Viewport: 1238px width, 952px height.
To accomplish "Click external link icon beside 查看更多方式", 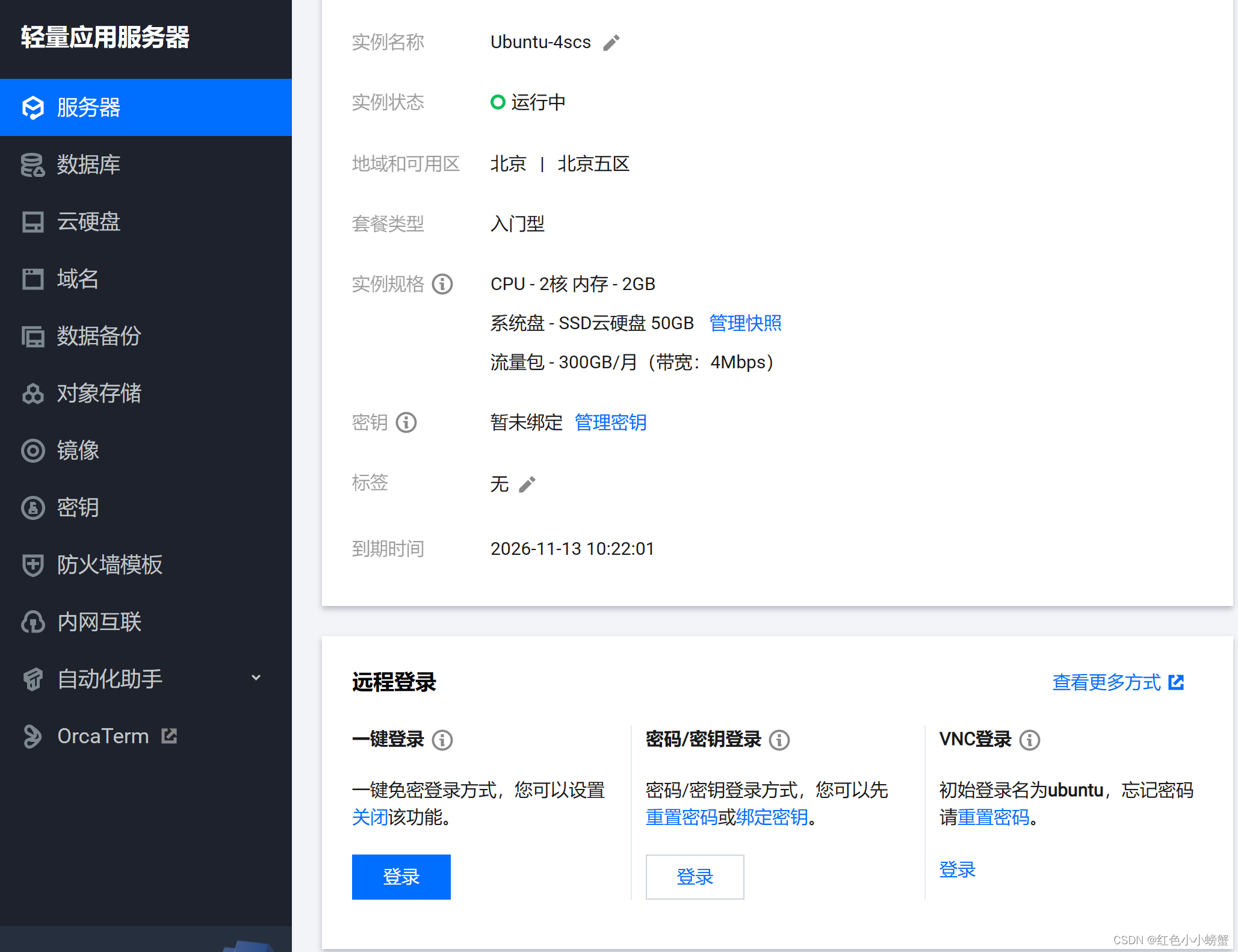I will [x=1176, y=682].
